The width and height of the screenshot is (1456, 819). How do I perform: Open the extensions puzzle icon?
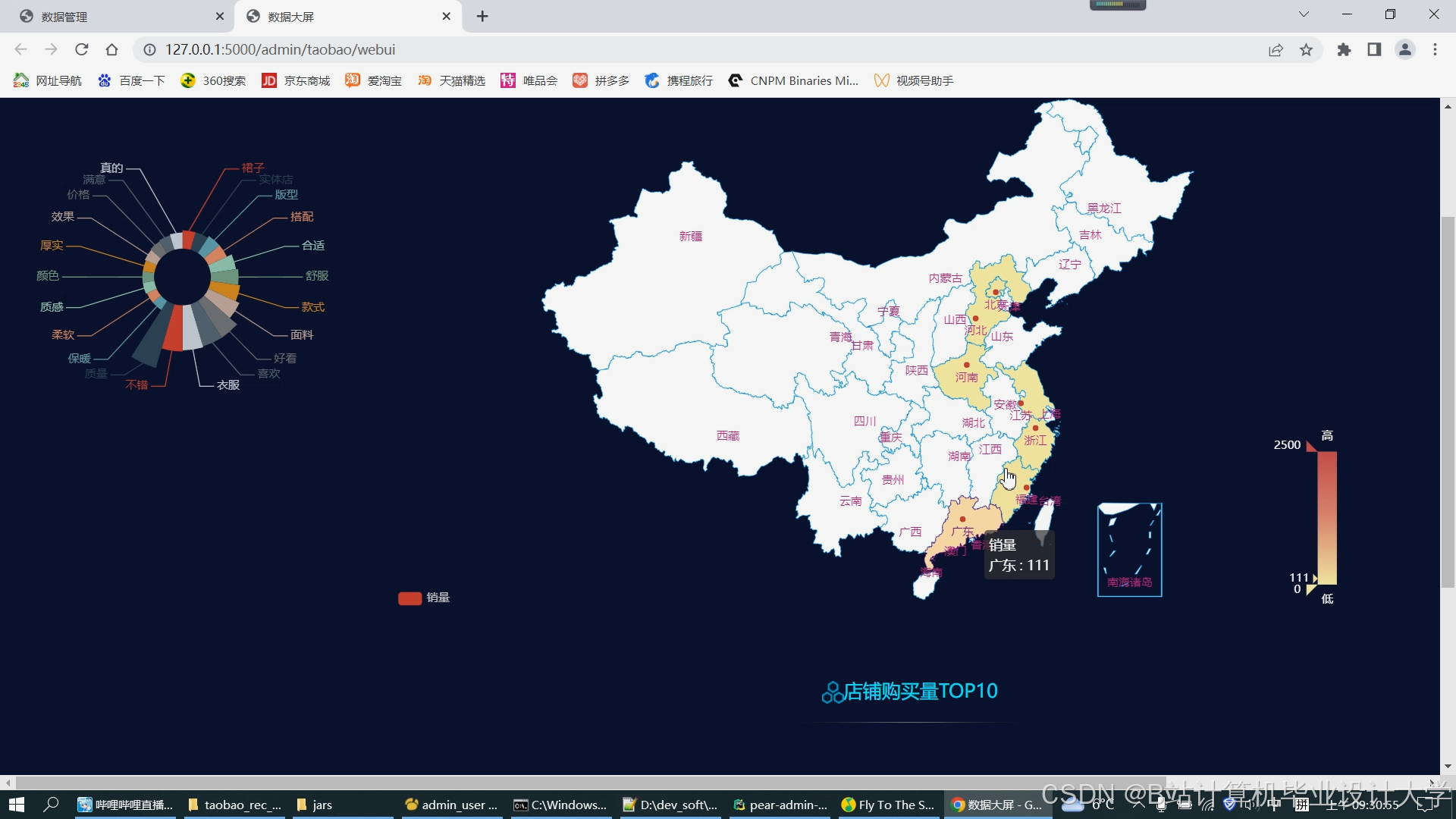(x=1344, y=49)
